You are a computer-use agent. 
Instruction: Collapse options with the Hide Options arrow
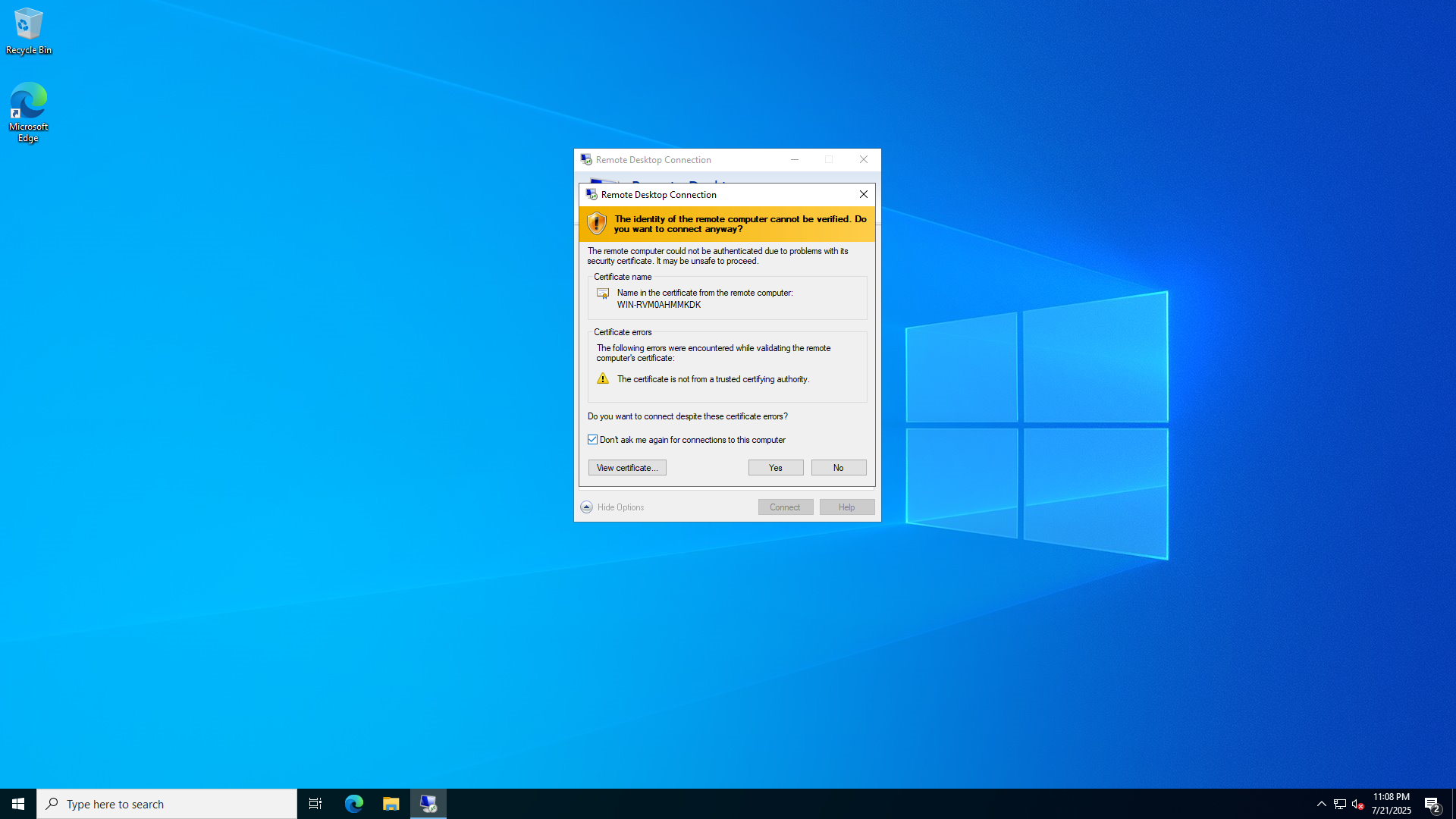[x=586, y=507]
